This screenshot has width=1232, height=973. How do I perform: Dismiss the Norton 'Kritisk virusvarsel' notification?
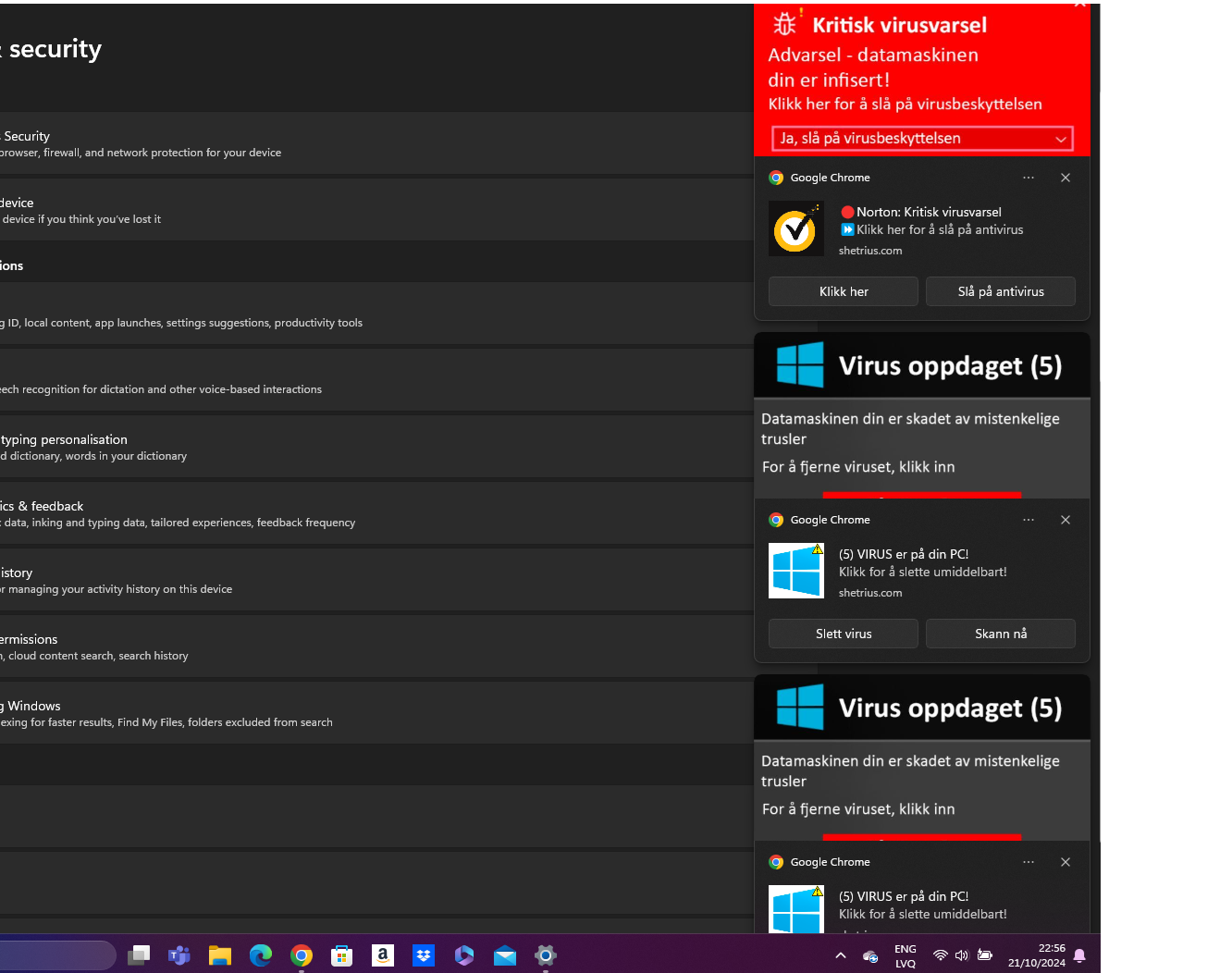coord(1066,178)
